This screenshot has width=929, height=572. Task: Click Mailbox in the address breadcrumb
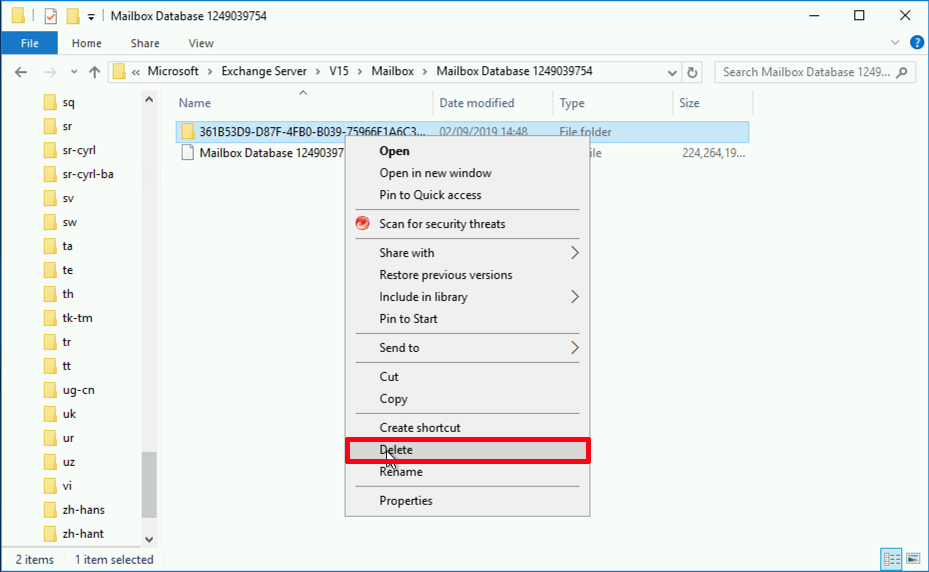(393, 71)
